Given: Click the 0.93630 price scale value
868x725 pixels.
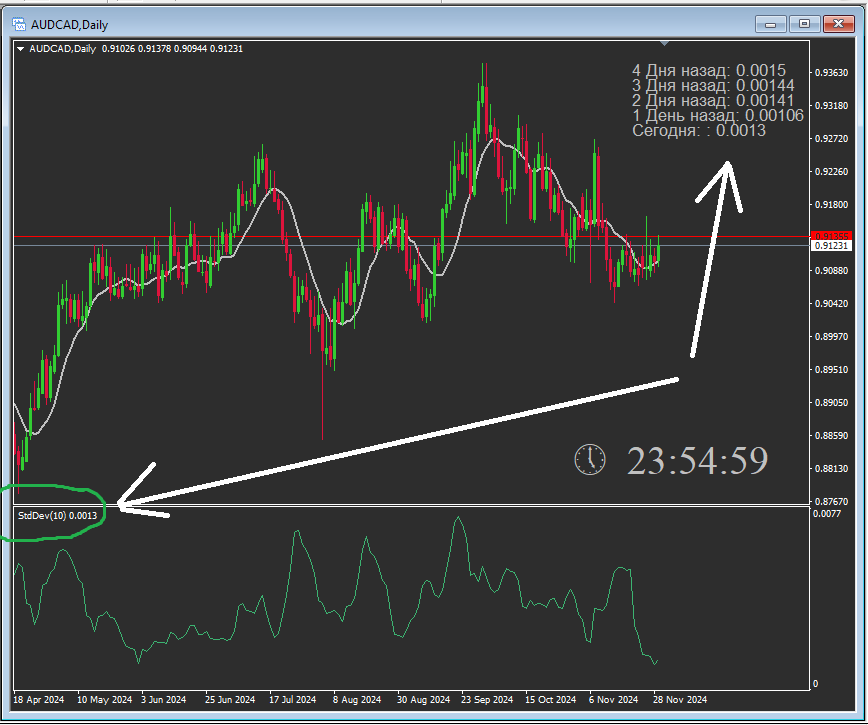Looking at the screenshot, I should pos(831,72).
